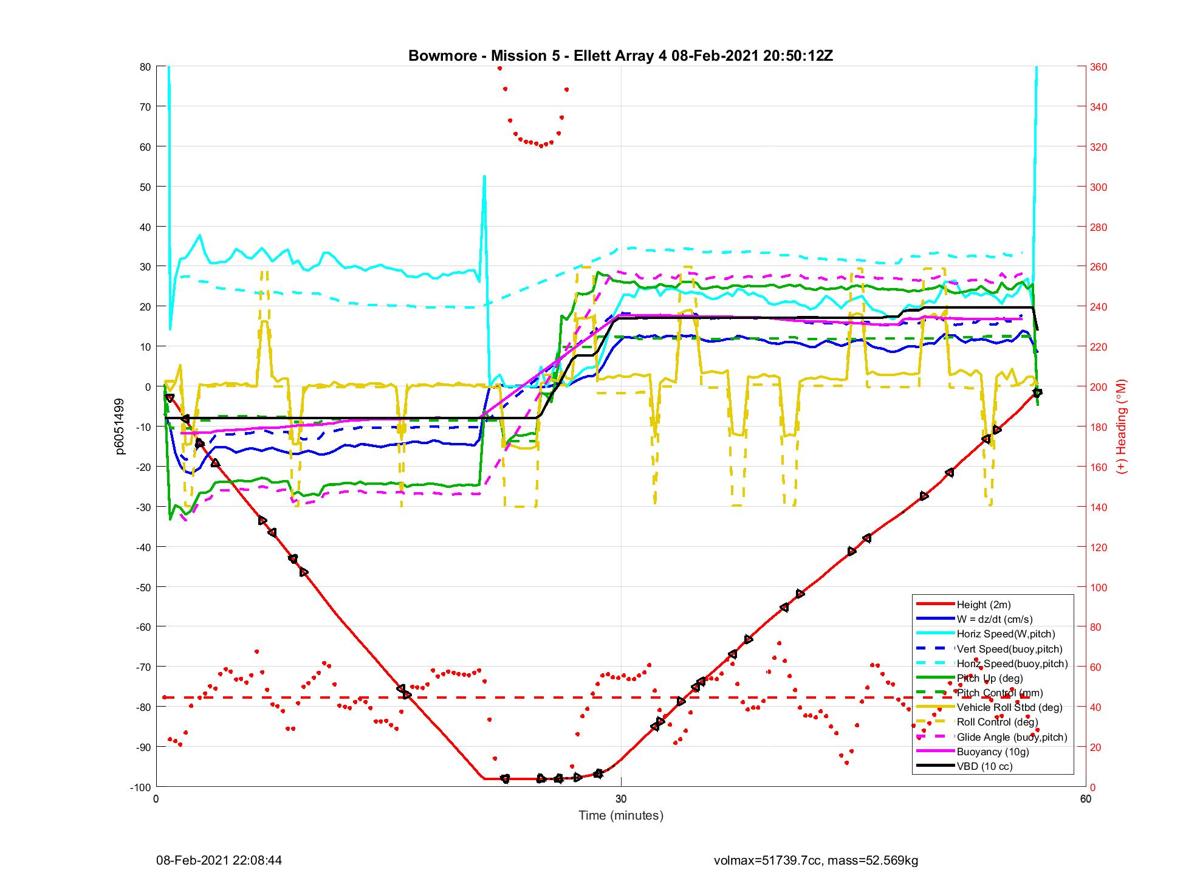1200x885 pixels.
Task: Click the right axis tick label '200'
Action: point(1099,387)
